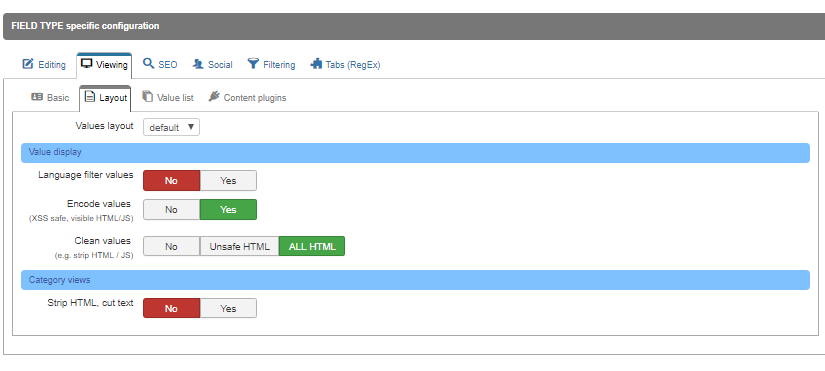Click the Encode values label
Screen dimensions: 825x371
point(99,204)
